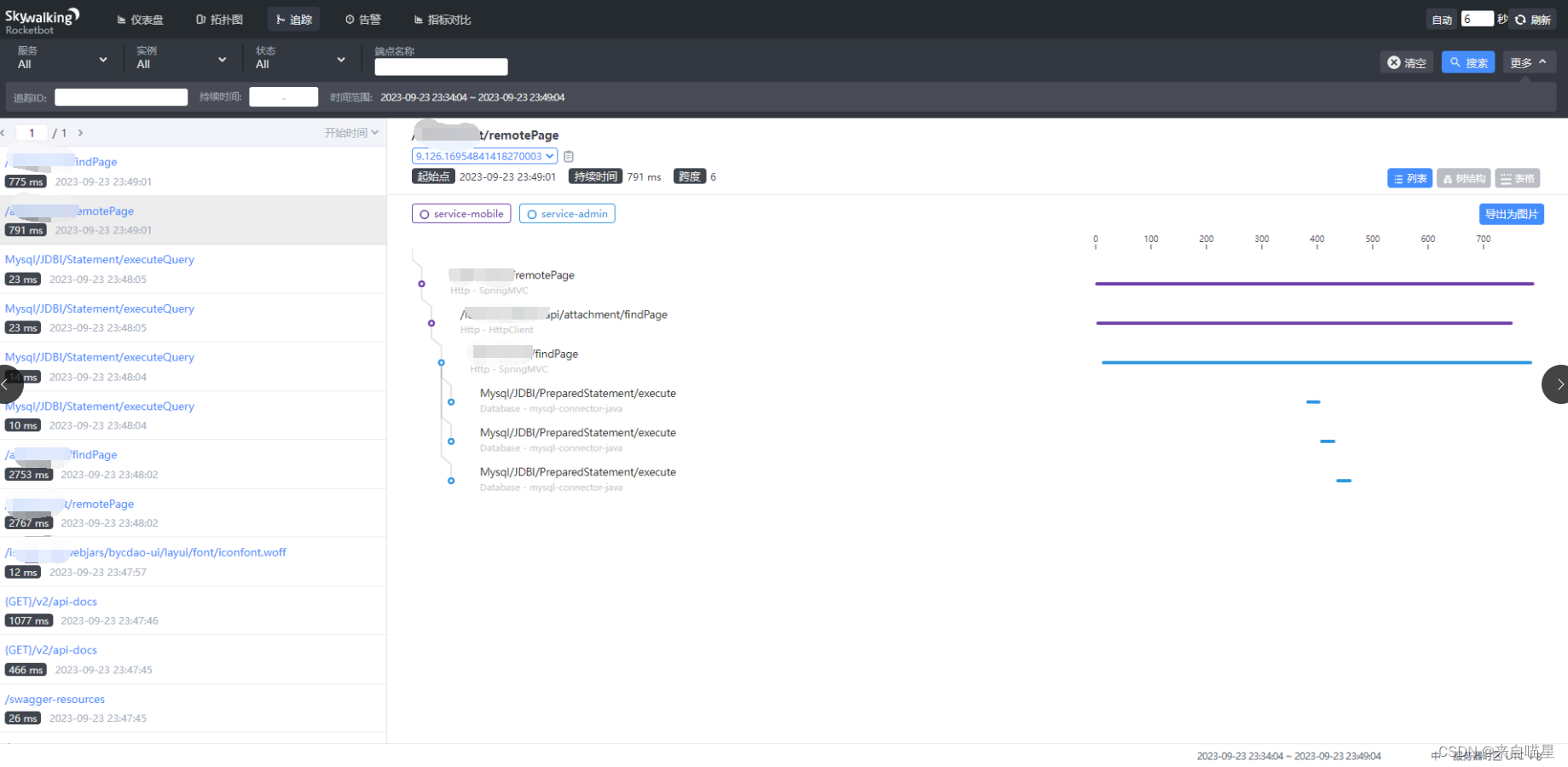Switch to the 拓扑图 topology tab
Image resolution: width=1568 pixels, height=767 pixels.
pyautogui.click(x=219, y=20)
